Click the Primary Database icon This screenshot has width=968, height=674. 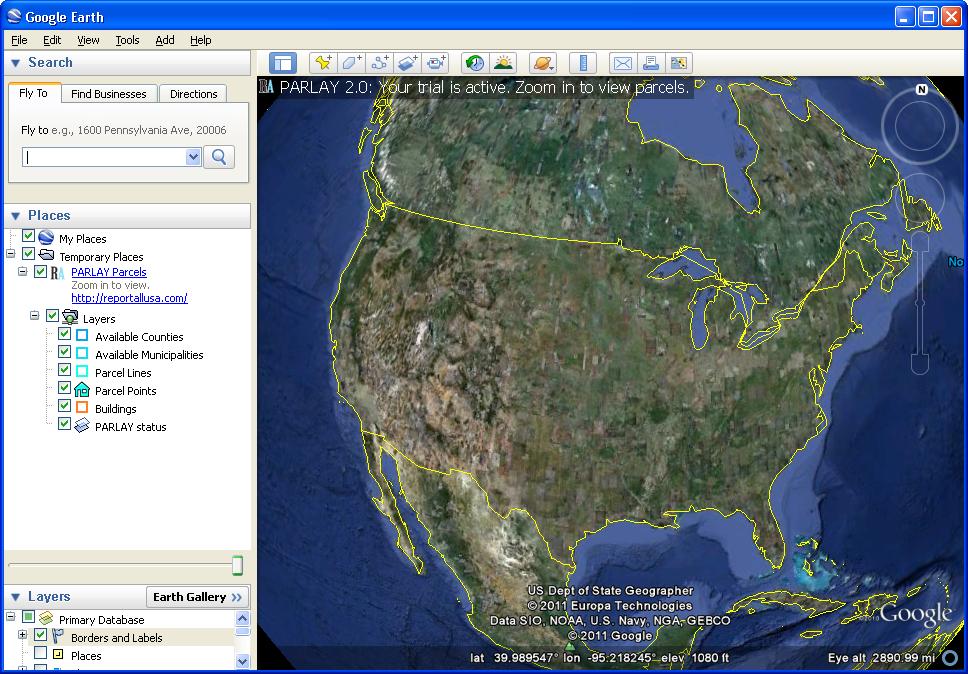pos(46,618)
